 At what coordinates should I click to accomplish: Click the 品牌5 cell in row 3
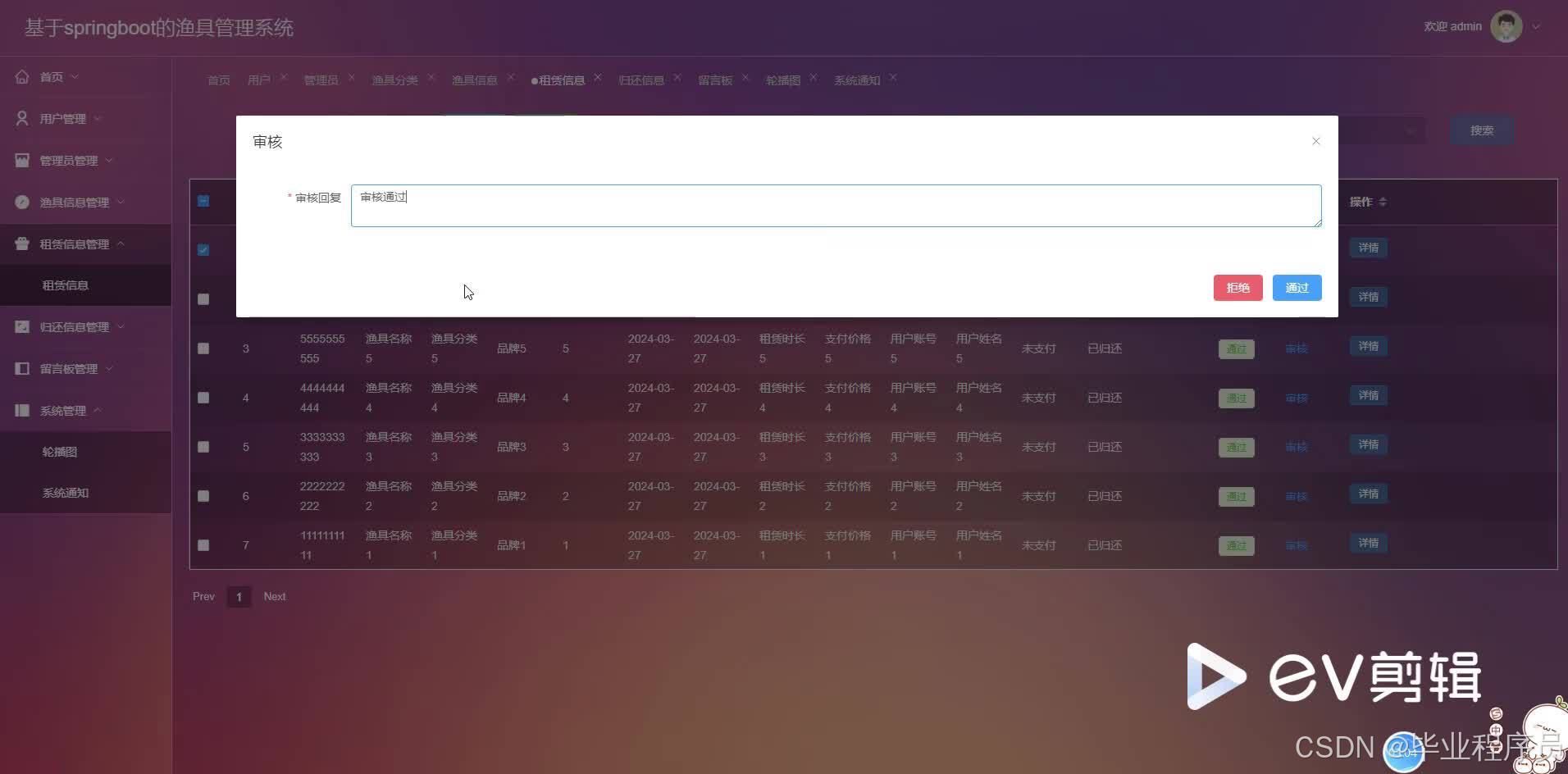point(512,348)
